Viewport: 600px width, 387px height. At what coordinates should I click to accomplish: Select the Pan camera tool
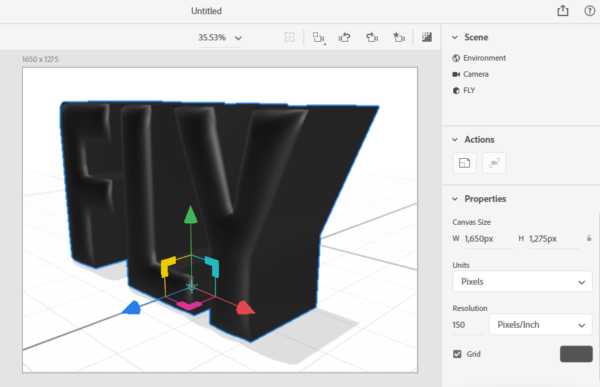coord(372,37)
